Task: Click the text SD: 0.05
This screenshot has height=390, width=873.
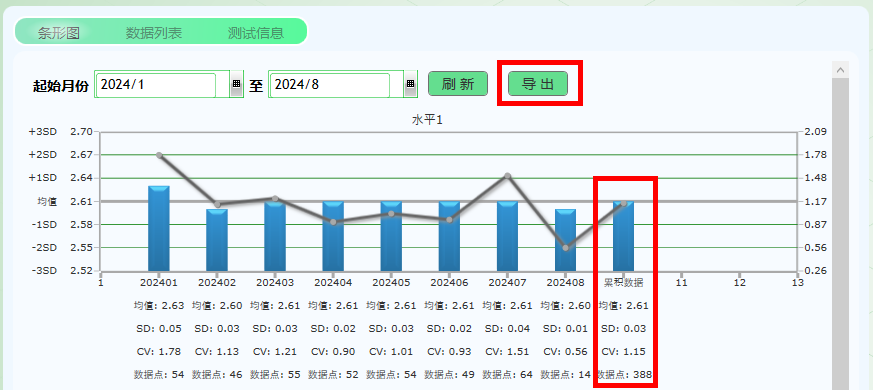Action: 159,329
